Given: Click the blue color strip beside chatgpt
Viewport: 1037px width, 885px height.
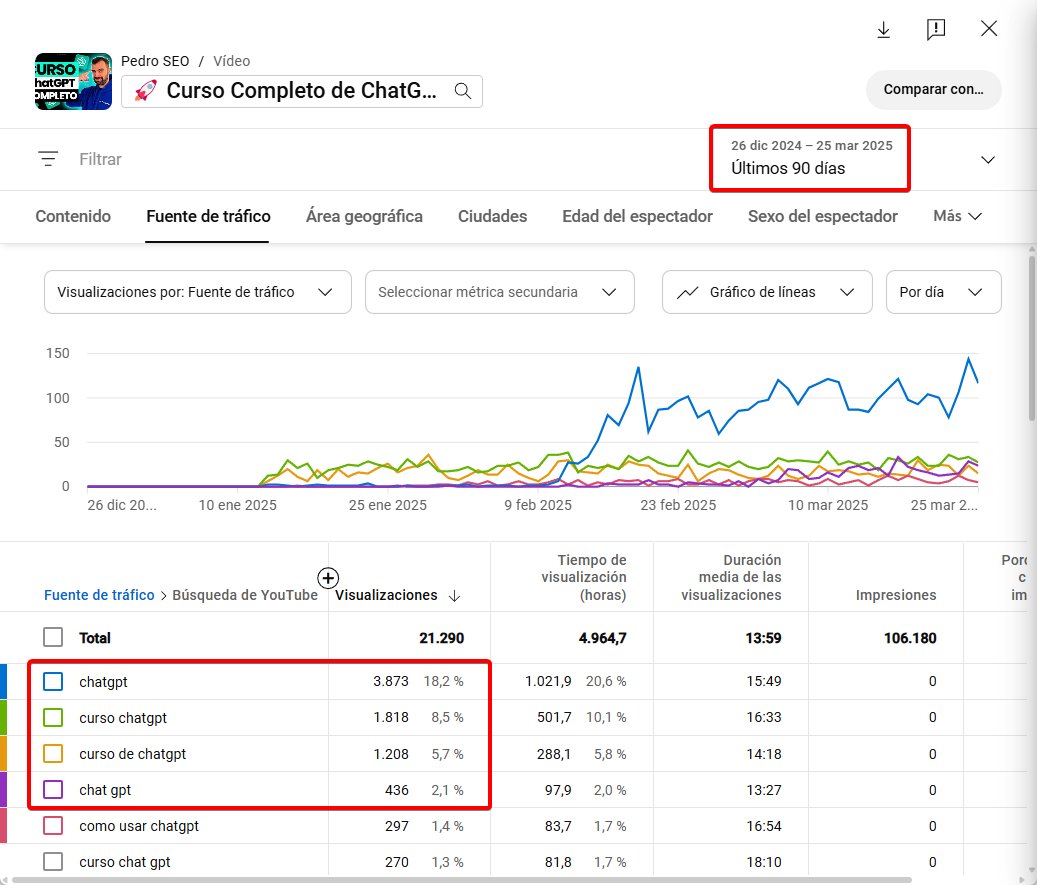Looking at the screenshot, I should click(6, 681).
